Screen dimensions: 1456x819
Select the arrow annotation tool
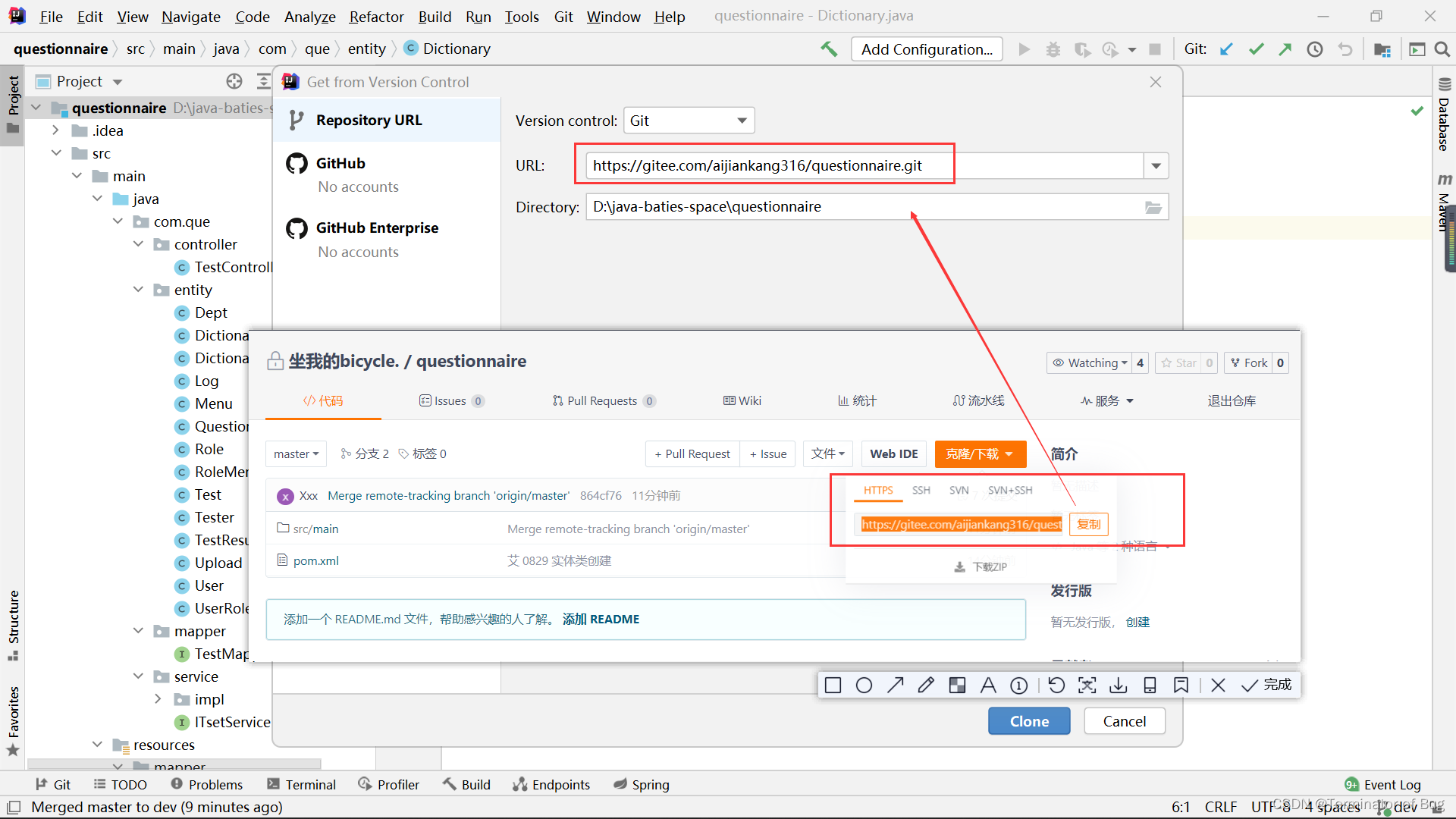coord(895,686)
